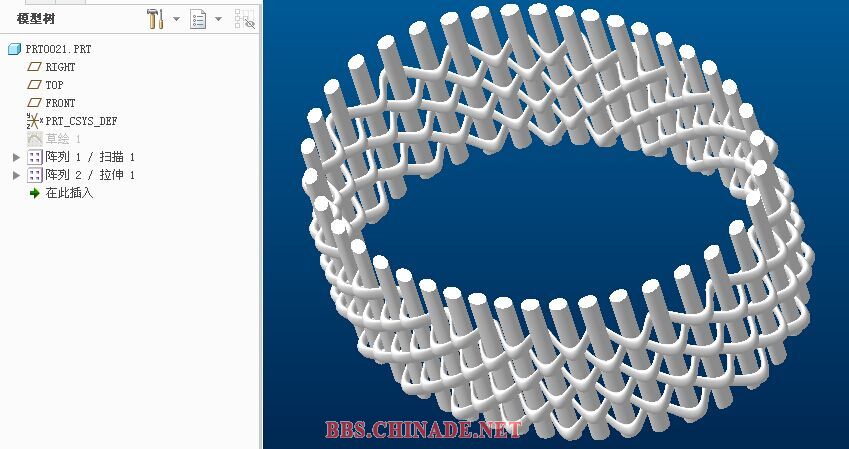Viewport: 849px width, 449px height.
Task: Click the greyed sketch icon for 草绘 1
Action: pyautogui.click(x=35, y=139)
